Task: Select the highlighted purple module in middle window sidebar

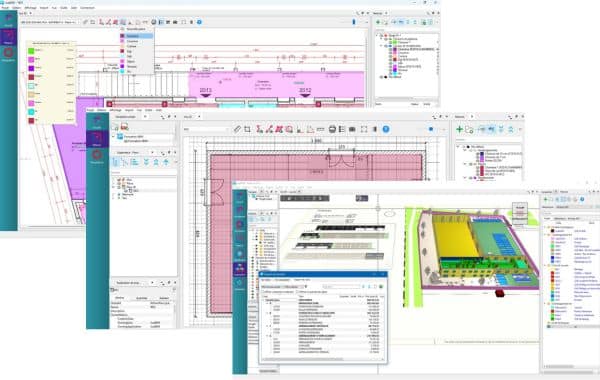Action: click(x=97, y=139)
